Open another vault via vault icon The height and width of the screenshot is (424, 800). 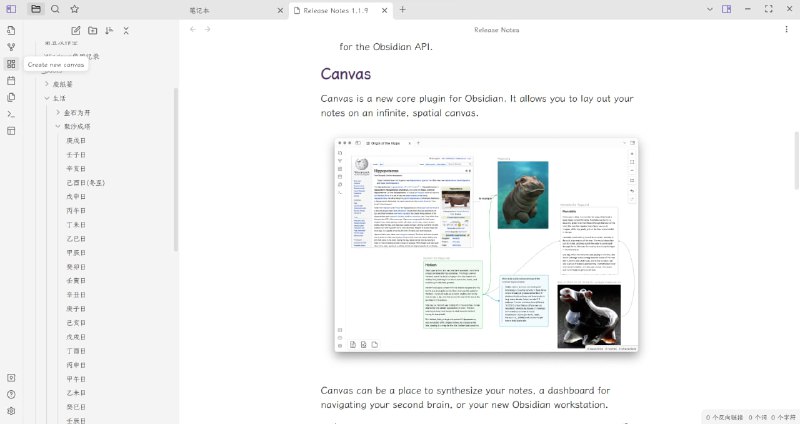click(11, 378)
